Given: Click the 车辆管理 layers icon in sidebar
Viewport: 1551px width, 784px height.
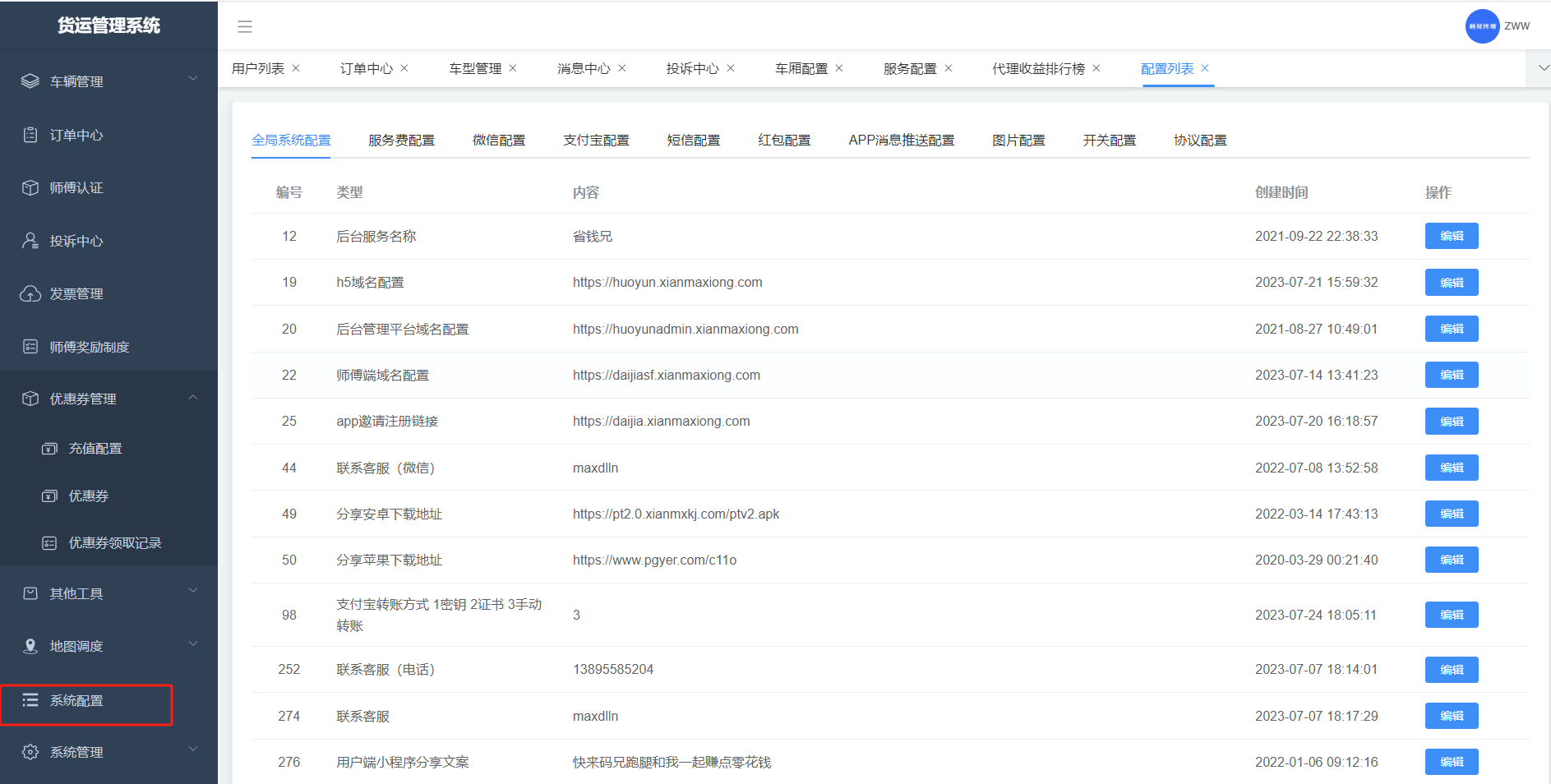Looking at the screenshot, I should (30, 81).
